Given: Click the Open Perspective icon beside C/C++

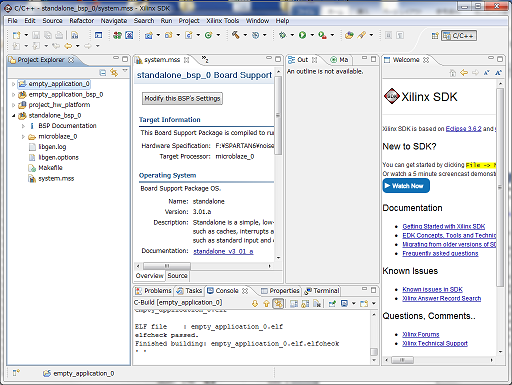Looking at the screenshot, I should tap(435, 36).
